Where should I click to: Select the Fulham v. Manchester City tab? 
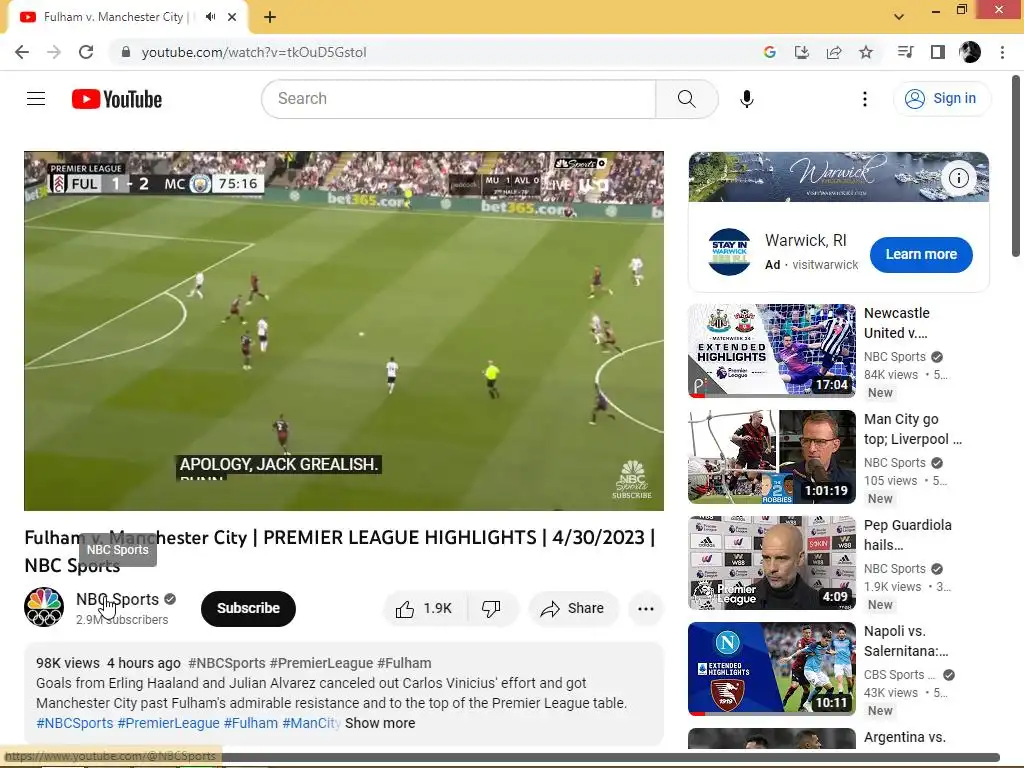[x=116, y=17]
